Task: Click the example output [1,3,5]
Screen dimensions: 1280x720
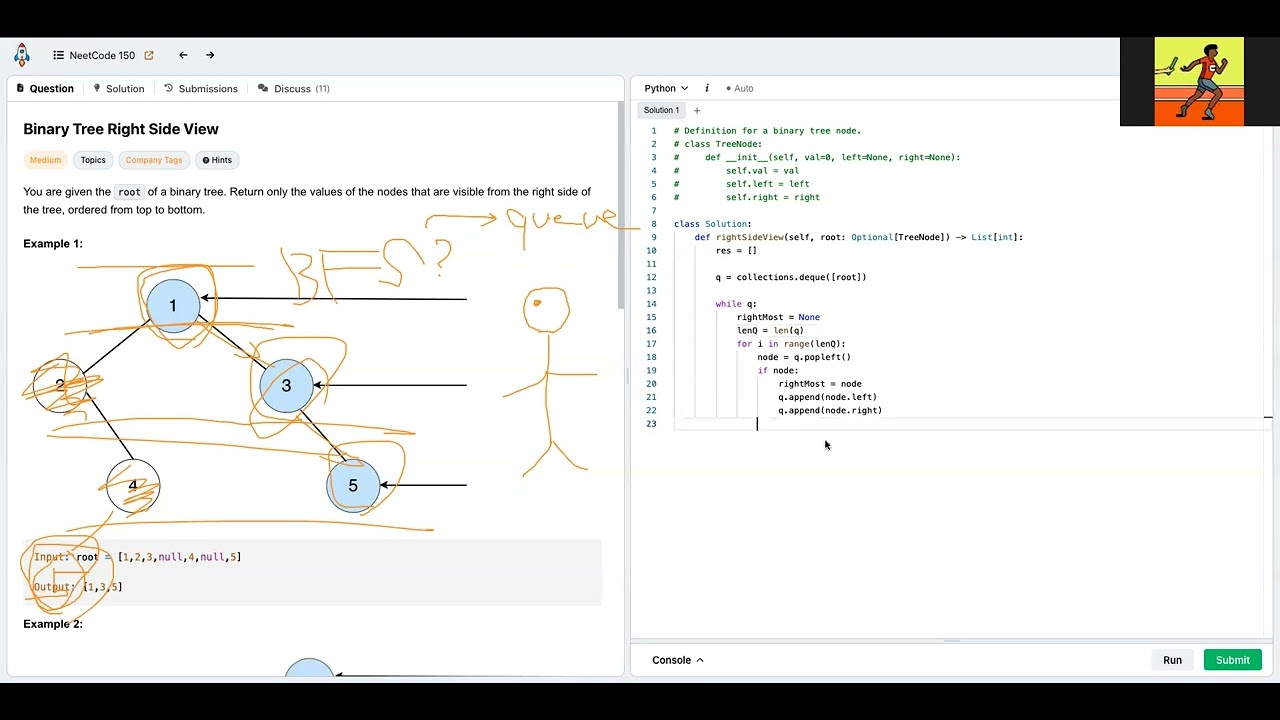Action: [102, 587]
